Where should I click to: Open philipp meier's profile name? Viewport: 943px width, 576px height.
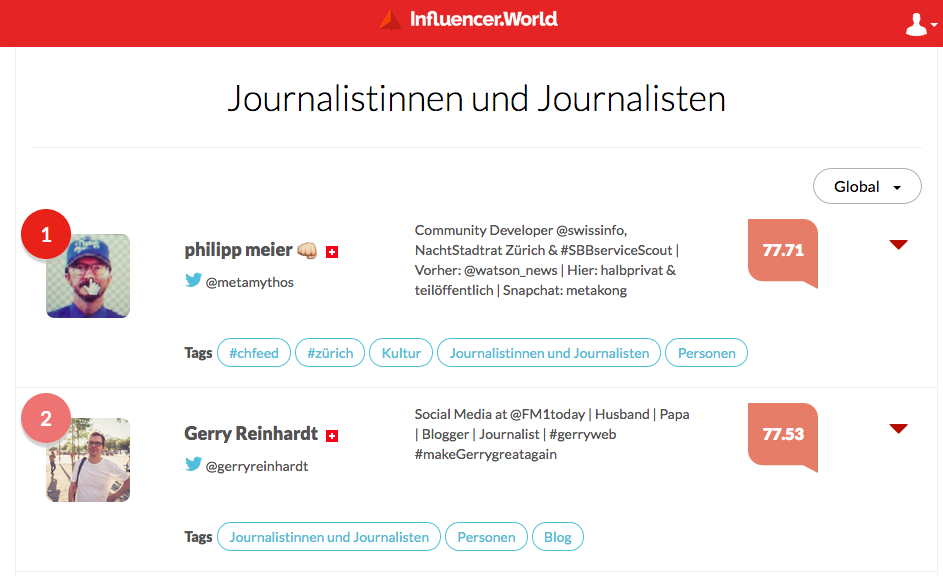point(238,250)
